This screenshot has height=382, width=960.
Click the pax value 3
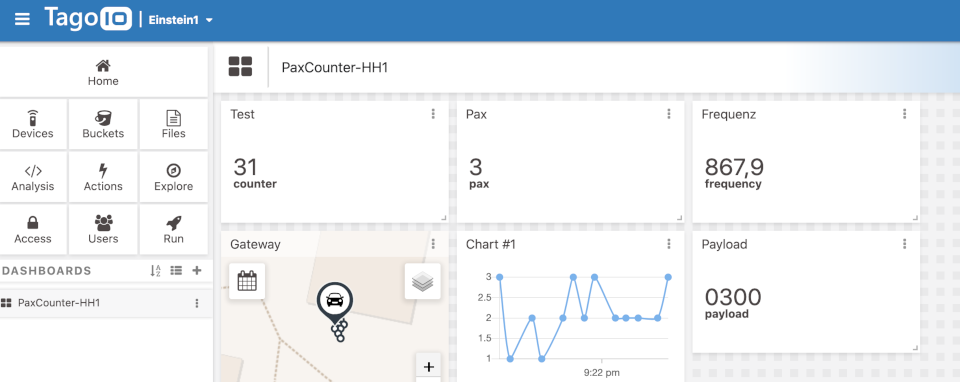[x=475, y=167]
